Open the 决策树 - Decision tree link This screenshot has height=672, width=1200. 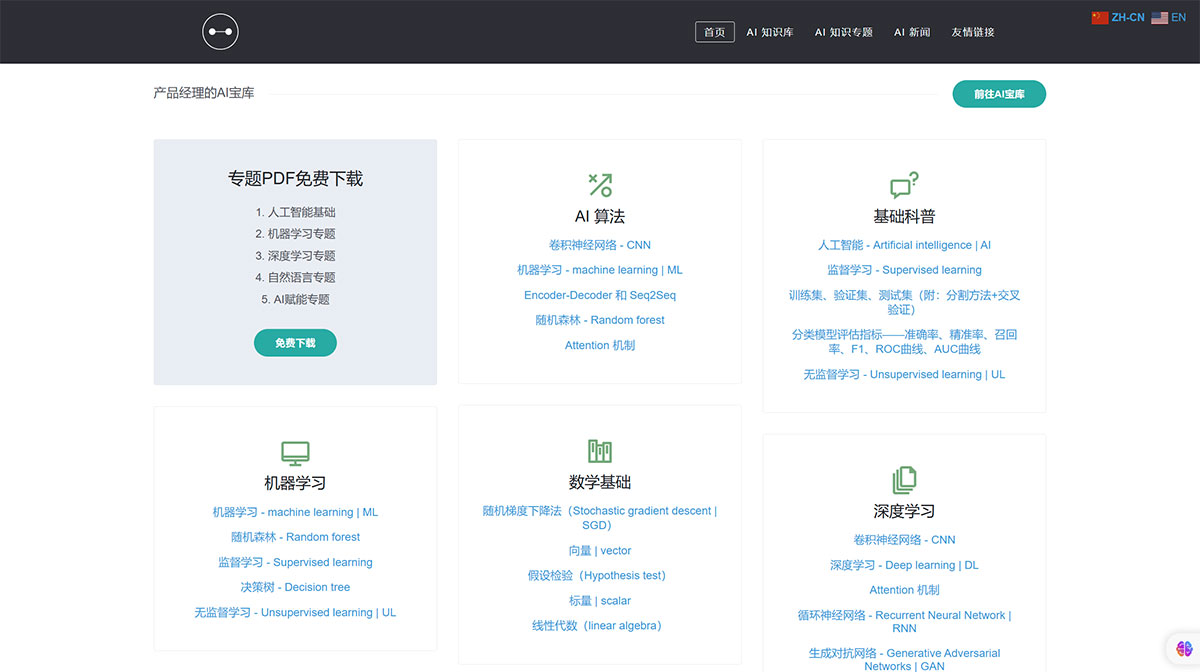295,587
